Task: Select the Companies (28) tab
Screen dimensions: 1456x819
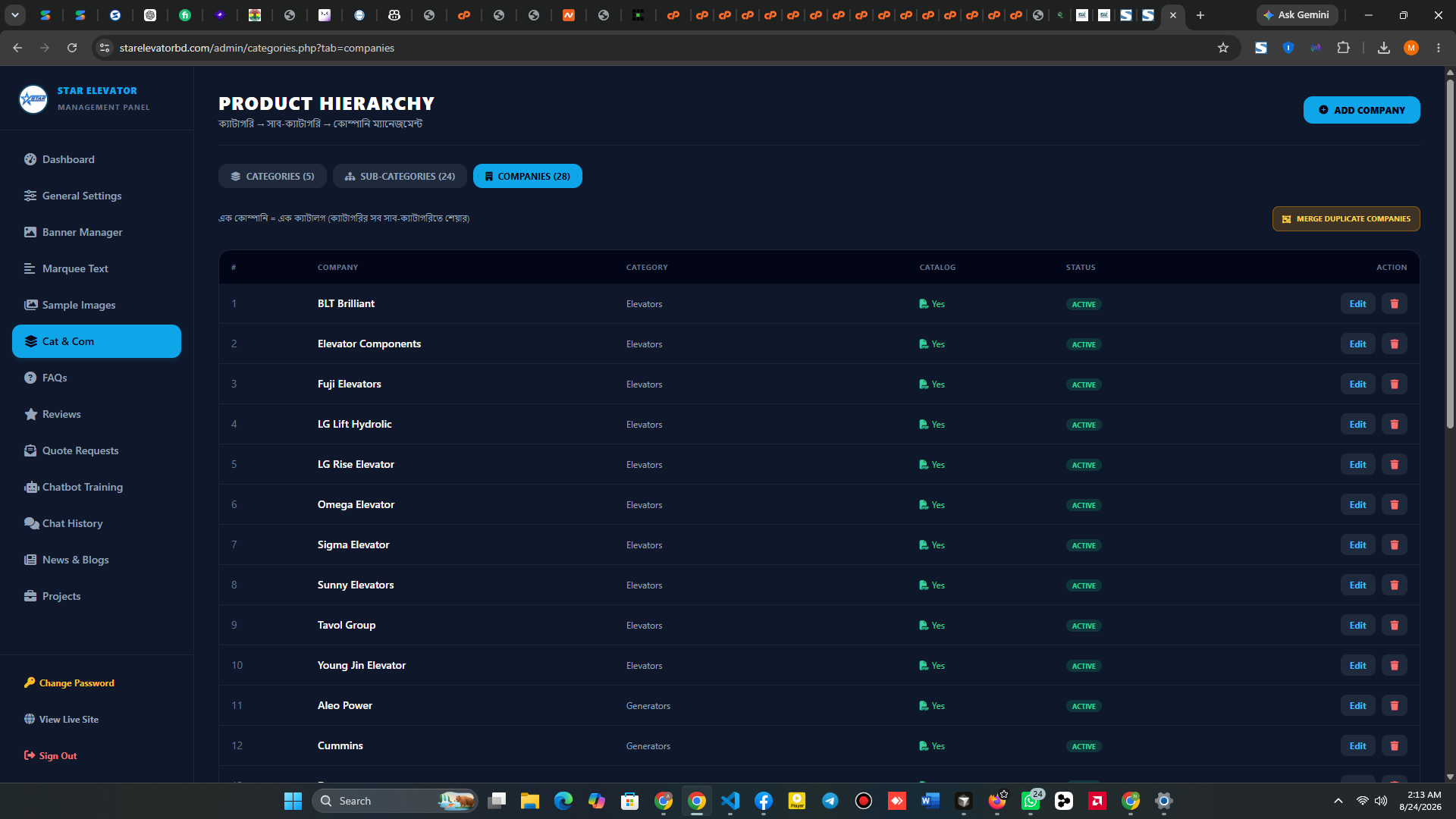Action: click(527, 176)
